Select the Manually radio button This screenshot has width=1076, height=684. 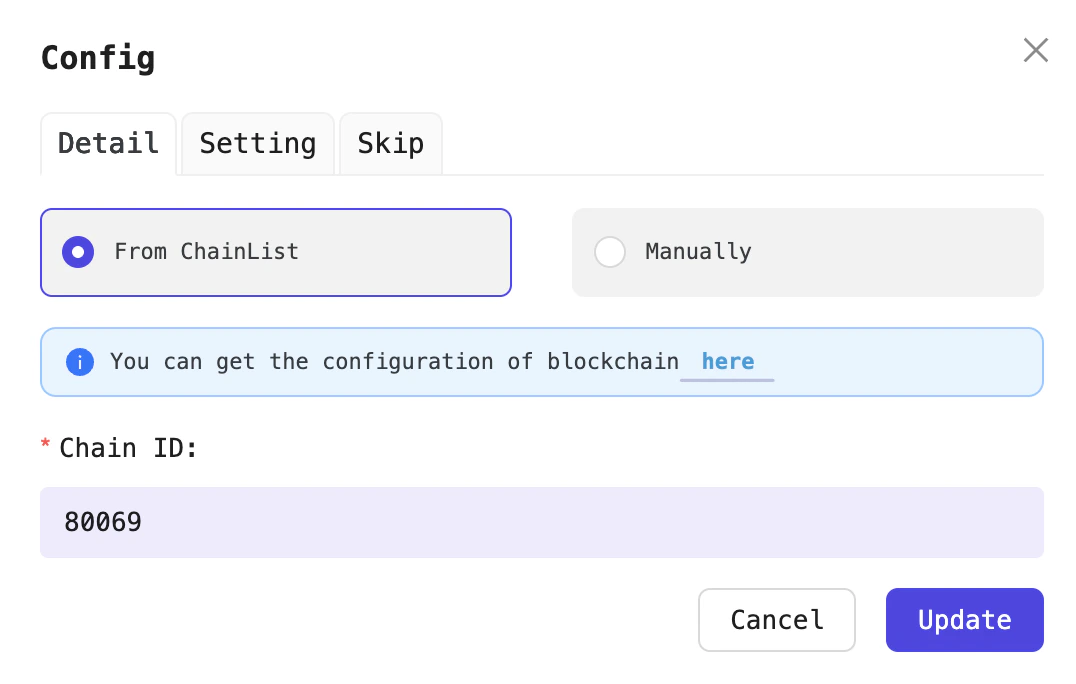(610, 252)
